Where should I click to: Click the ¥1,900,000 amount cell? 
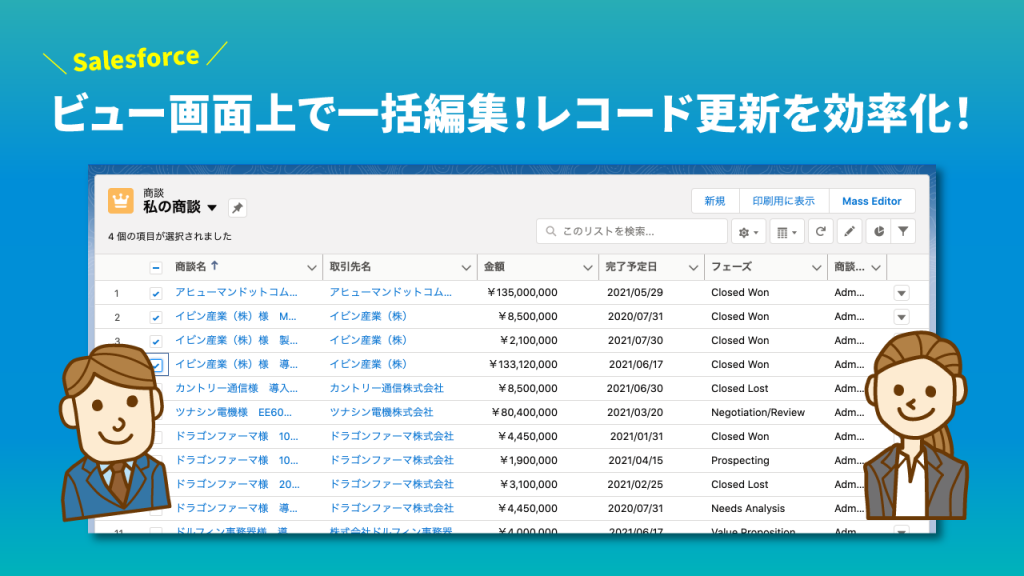[x=528, y=460]
